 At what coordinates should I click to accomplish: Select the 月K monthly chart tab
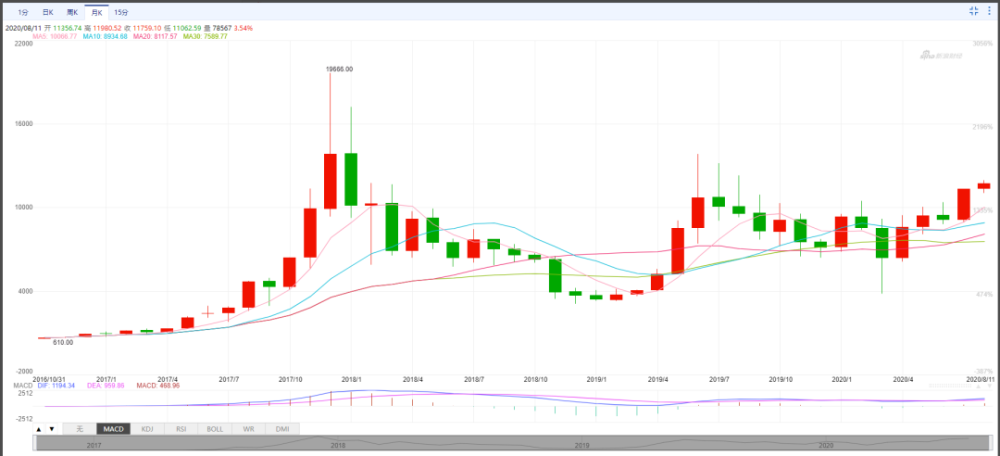pyautogui.click(x=97, y=11)
